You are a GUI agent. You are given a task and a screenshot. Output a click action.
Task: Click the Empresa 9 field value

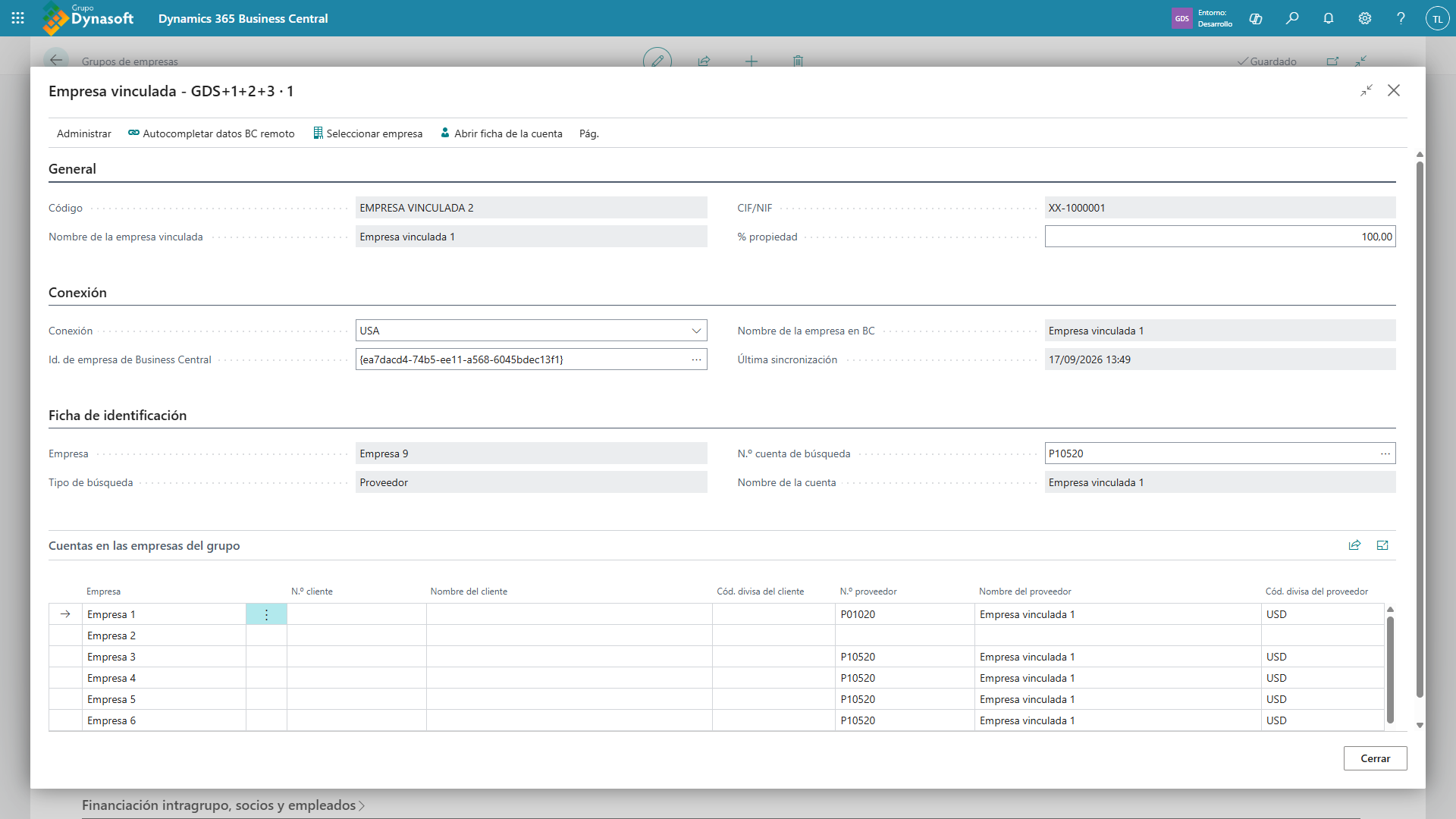coord(531,453)
